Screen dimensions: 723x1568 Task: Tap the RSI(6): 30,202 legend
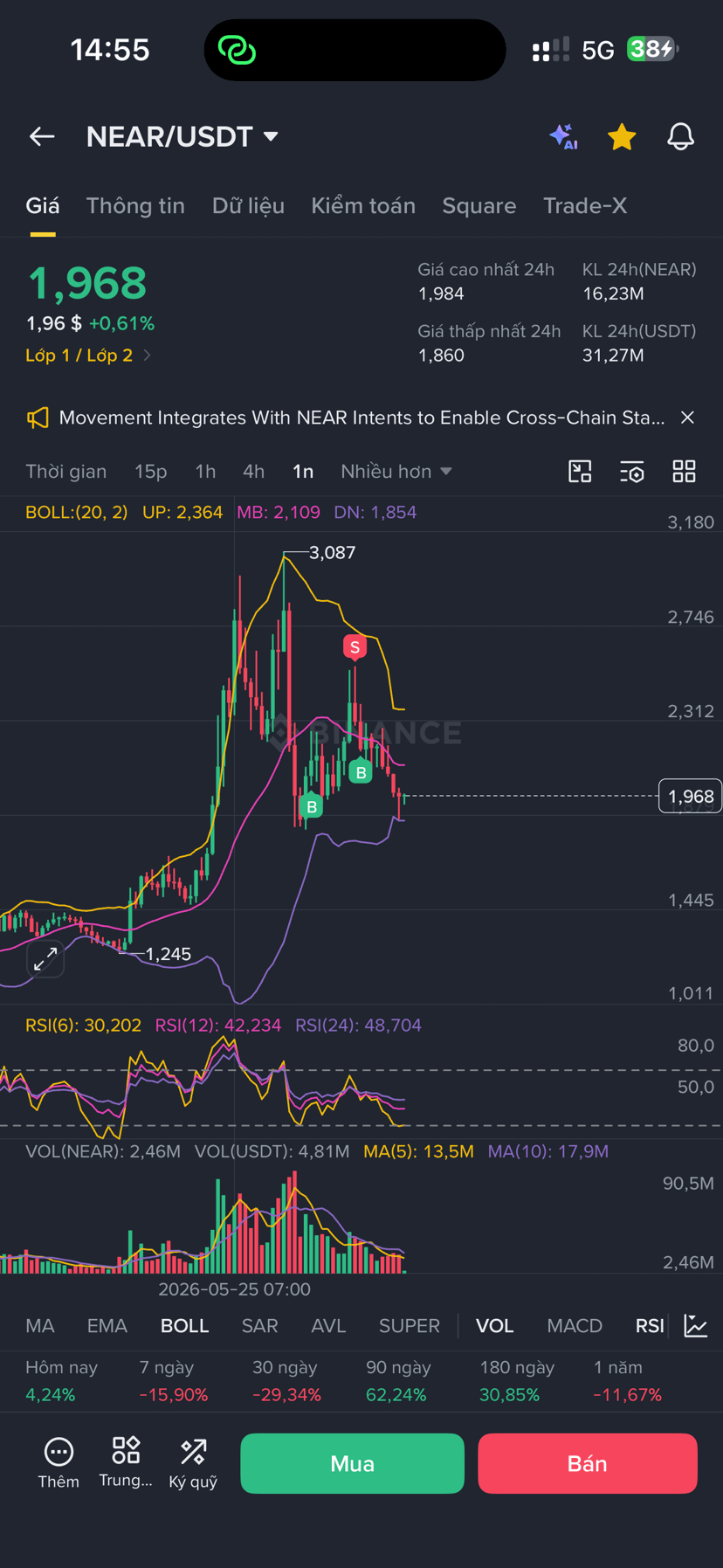pyautogui.click(x=83, y=1026)
